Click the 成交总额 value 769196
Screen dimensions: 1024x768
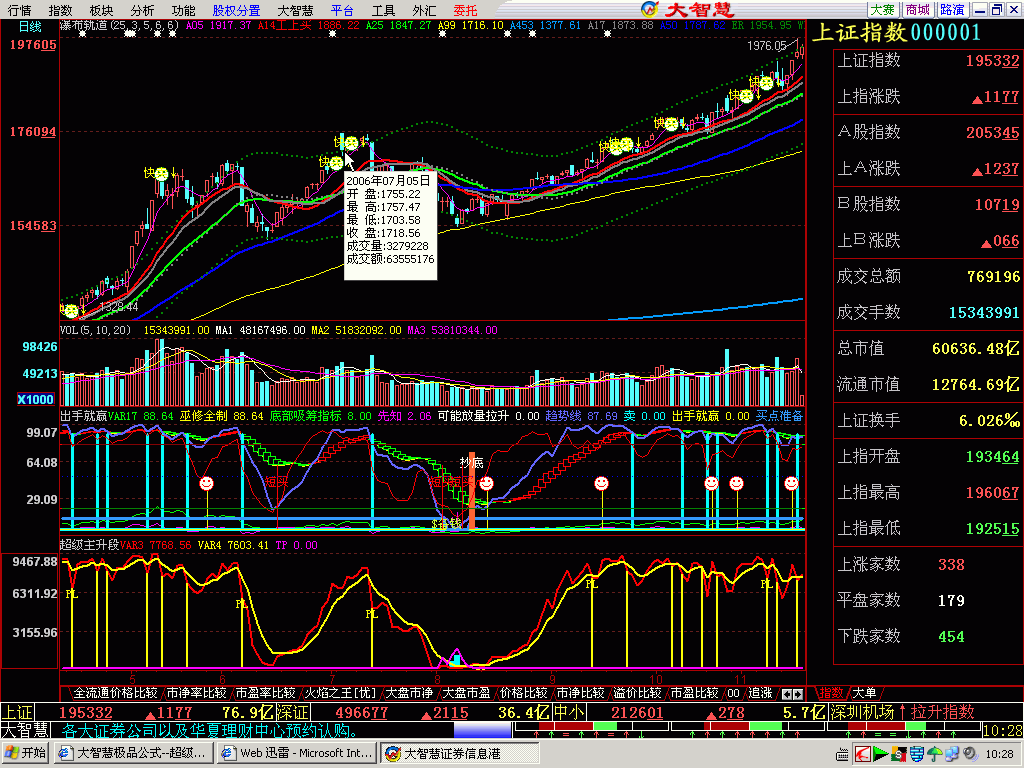pyautogui.click(x=993, y=277)
